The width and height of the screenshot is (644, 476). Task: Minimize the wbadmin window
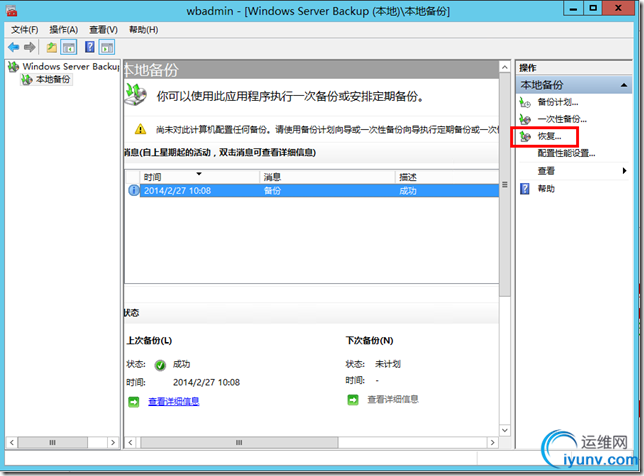pos(574,9)
